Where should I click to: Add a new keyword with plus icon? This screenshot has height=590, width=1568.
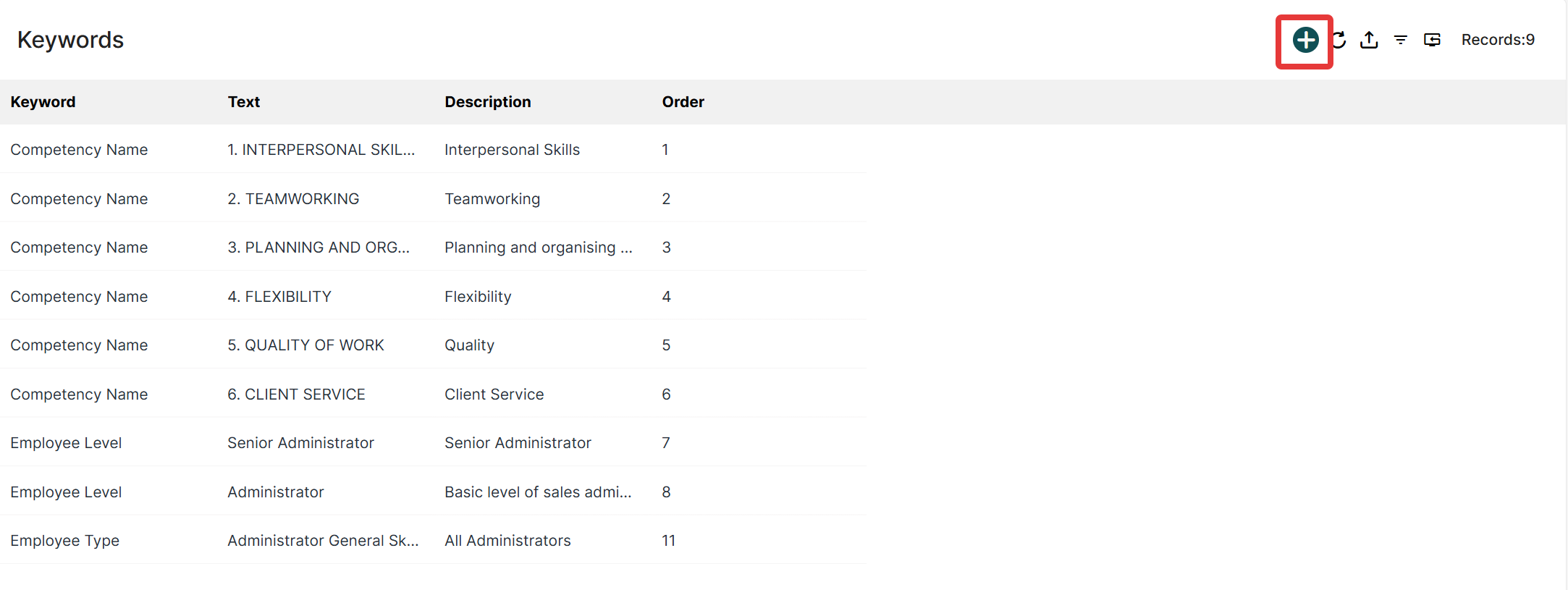coord(1305,40)
